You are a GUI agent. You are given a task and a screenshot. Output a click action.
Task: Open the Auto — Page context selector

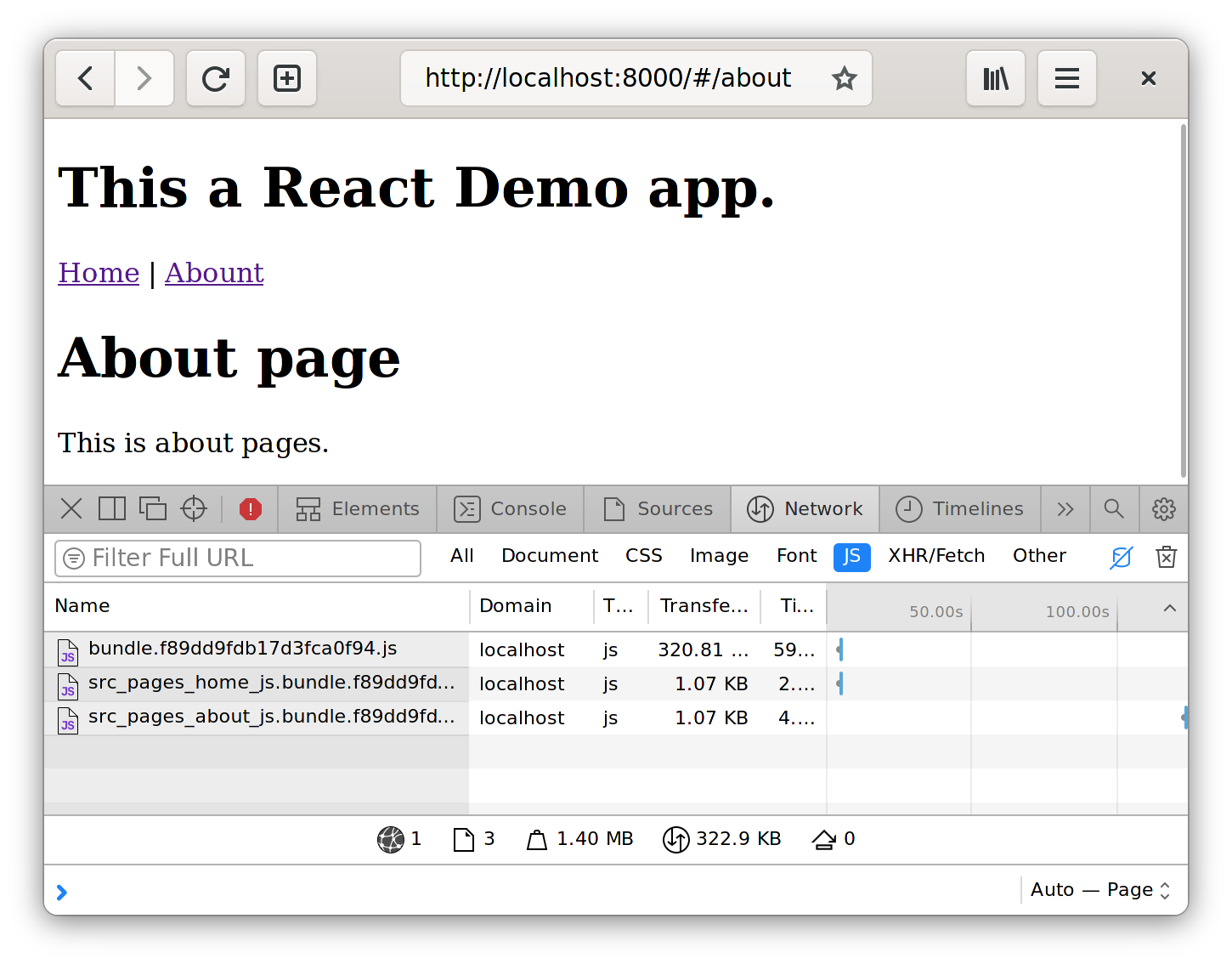point(1099,890)
